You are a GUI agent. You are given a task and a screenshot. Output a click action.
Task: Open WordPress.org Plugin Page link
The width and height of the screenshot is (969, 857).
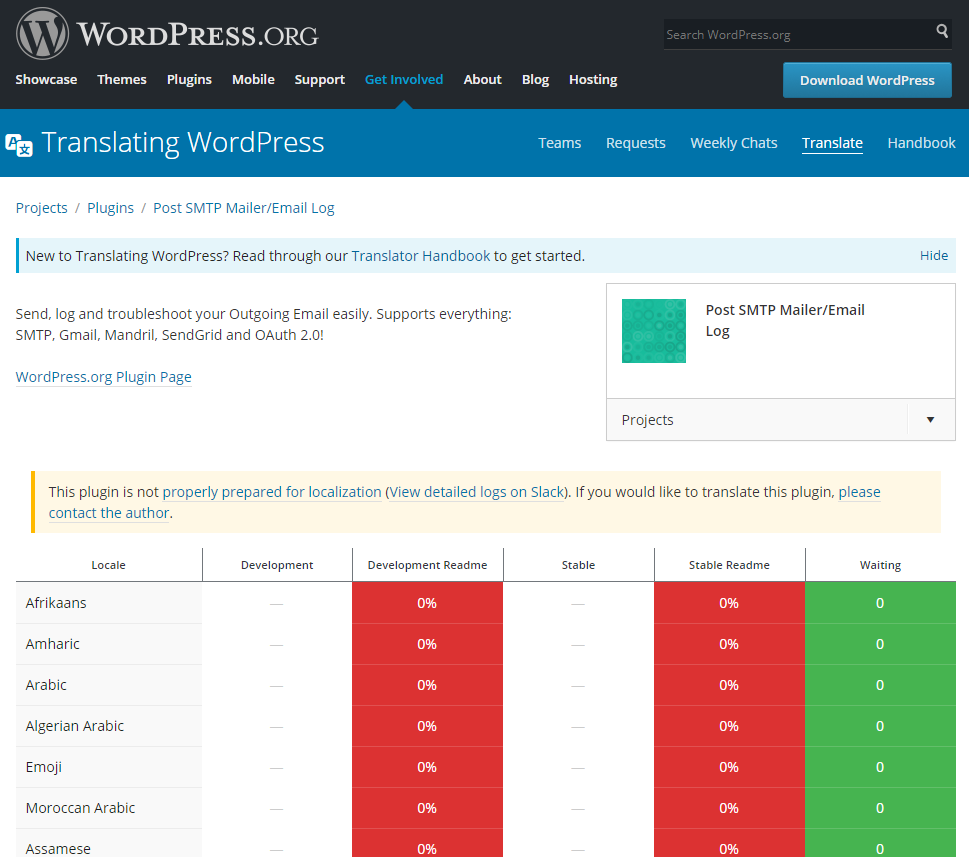pos(103,377)
